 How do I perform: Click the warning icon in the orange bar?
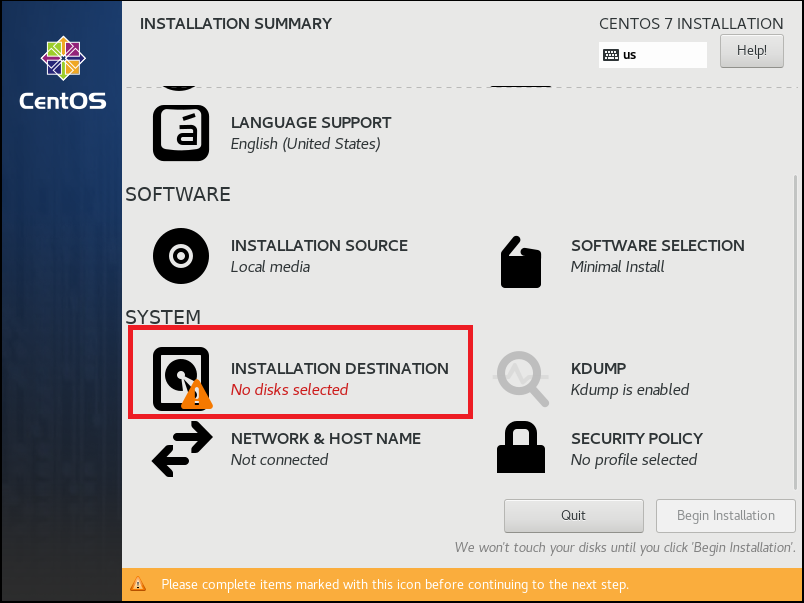coord(138,584)
